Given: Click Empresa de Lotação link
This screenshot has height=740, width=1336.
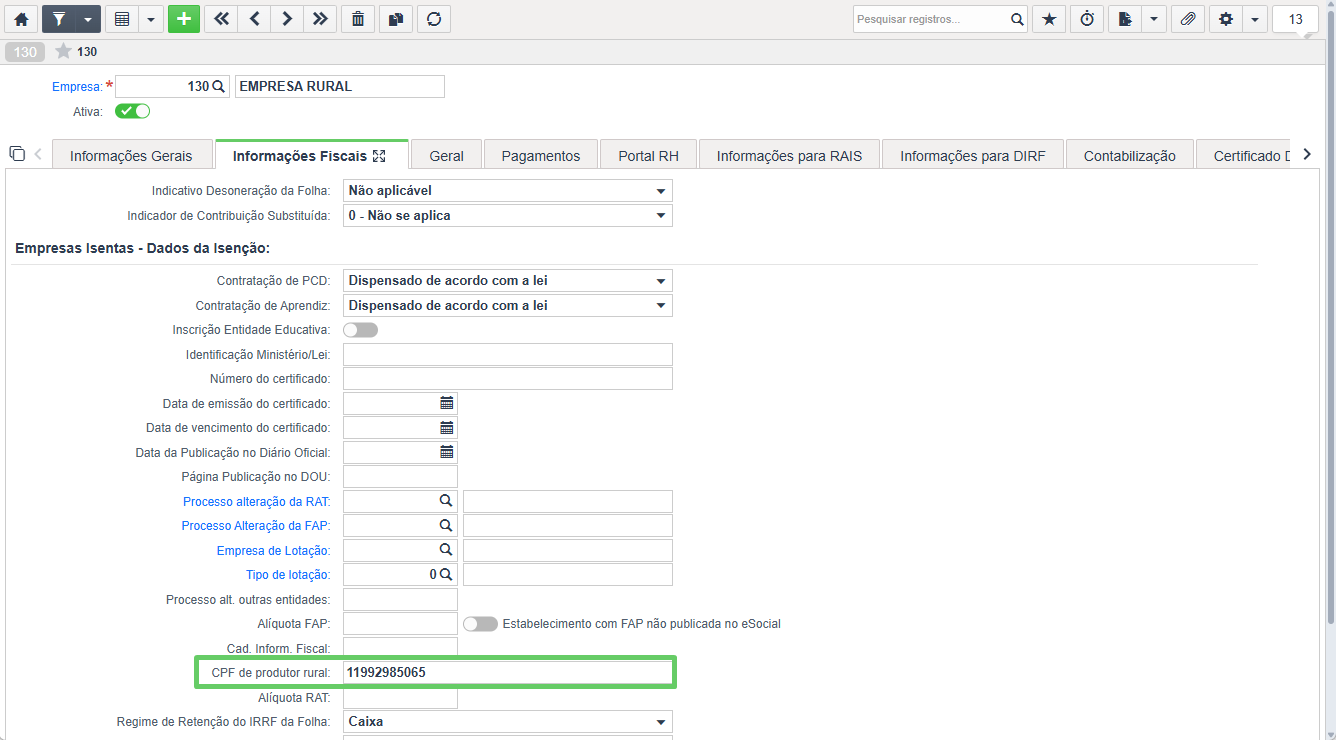Looking at the screenshot, I should click(274, 551).
